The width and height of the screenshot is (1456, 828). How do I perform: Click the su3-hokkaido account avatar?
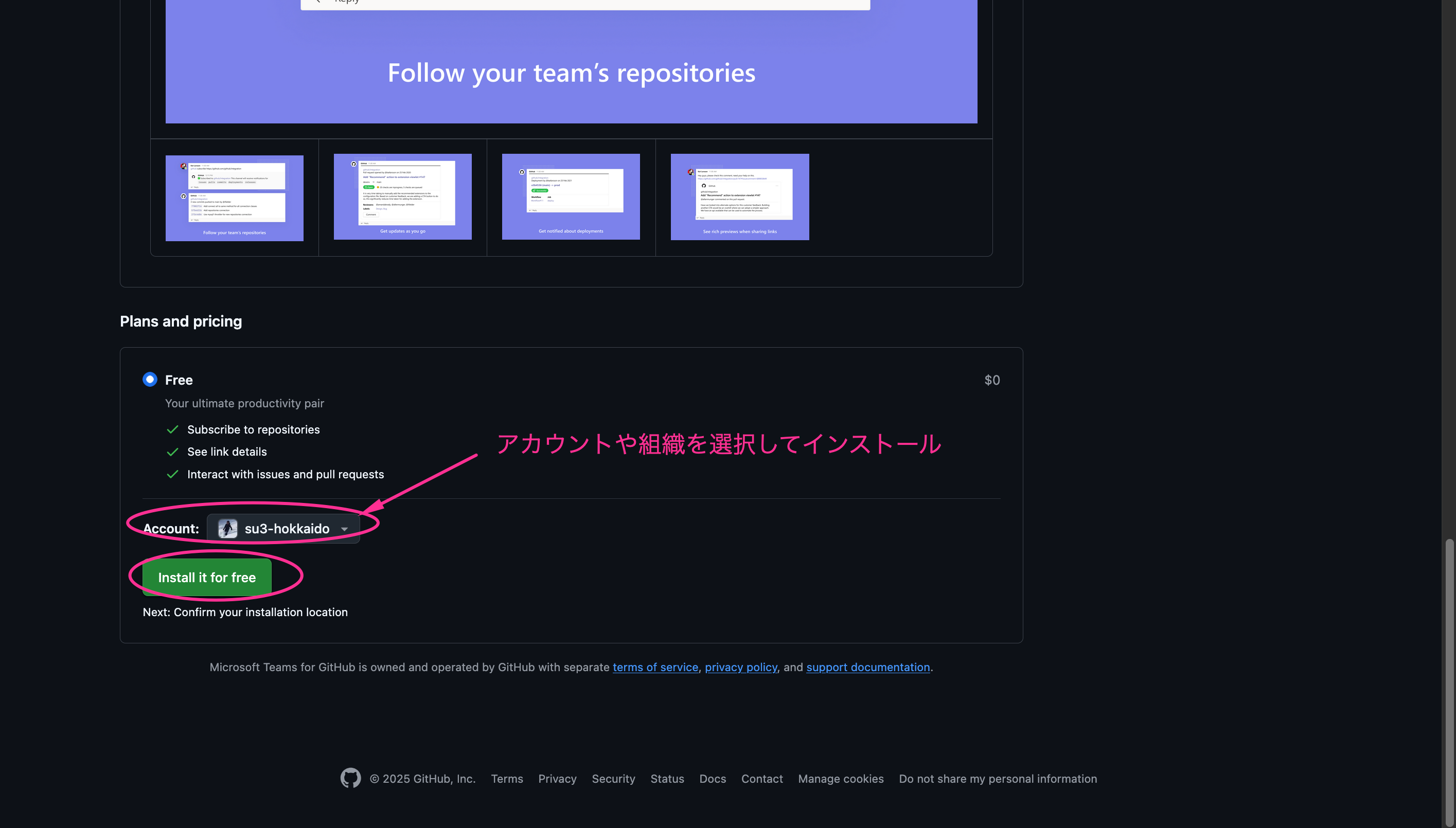(226, 528)
